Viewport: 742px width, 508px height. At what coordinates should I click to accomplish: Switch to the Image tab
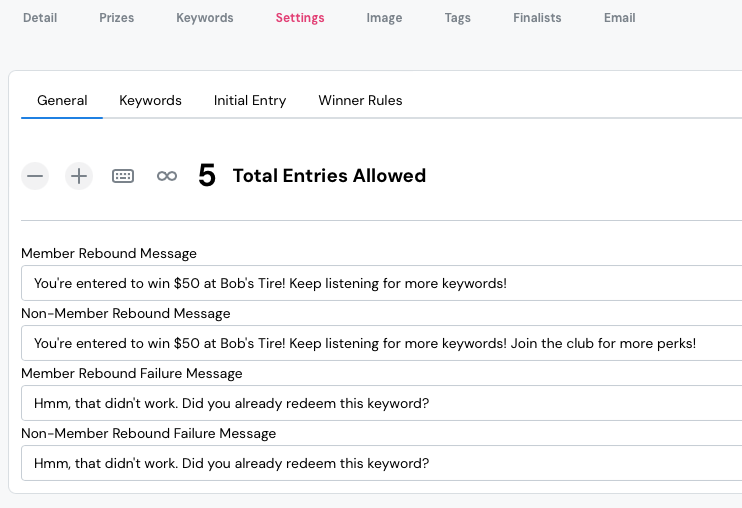(384, 18)
